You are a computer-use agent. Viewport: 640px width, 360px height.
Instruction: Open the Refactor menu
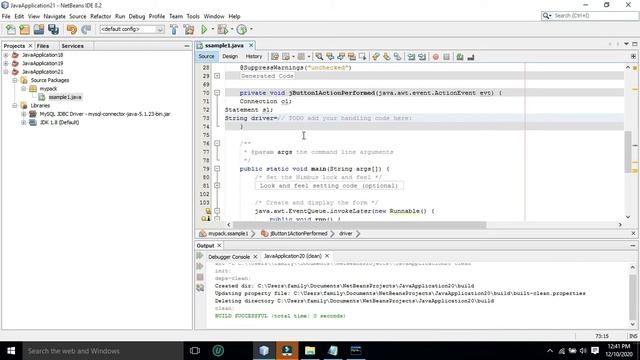(100, 16)
